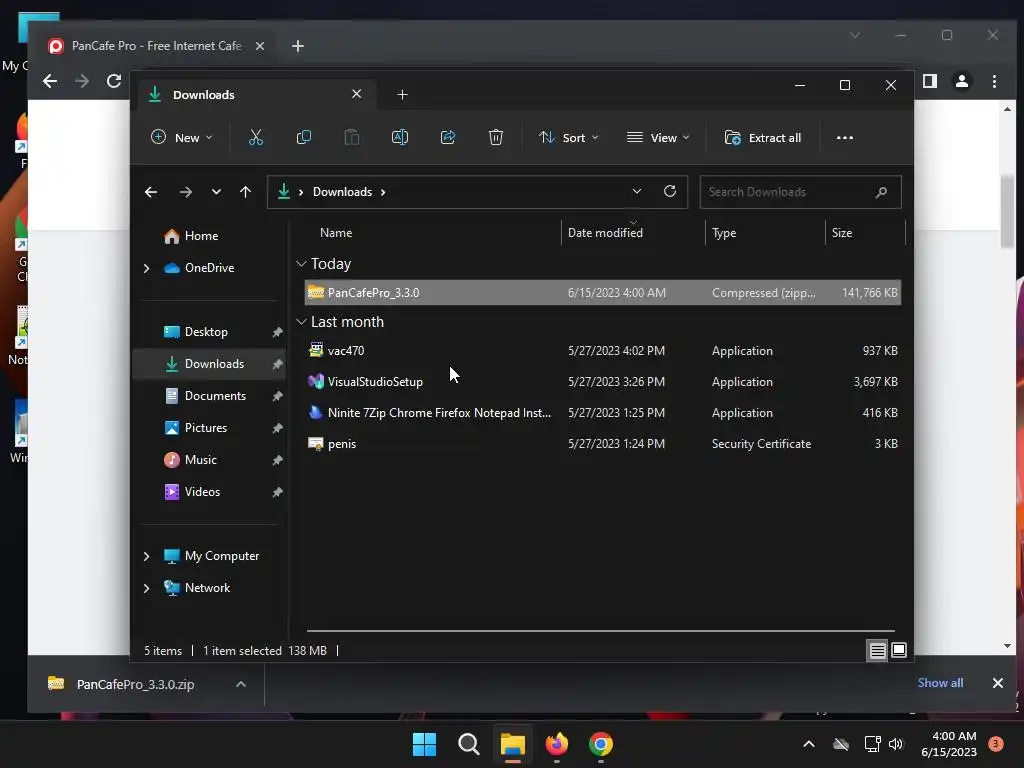Click the Paste clipboard icon
1024x768 pixels.
point(352,137)
